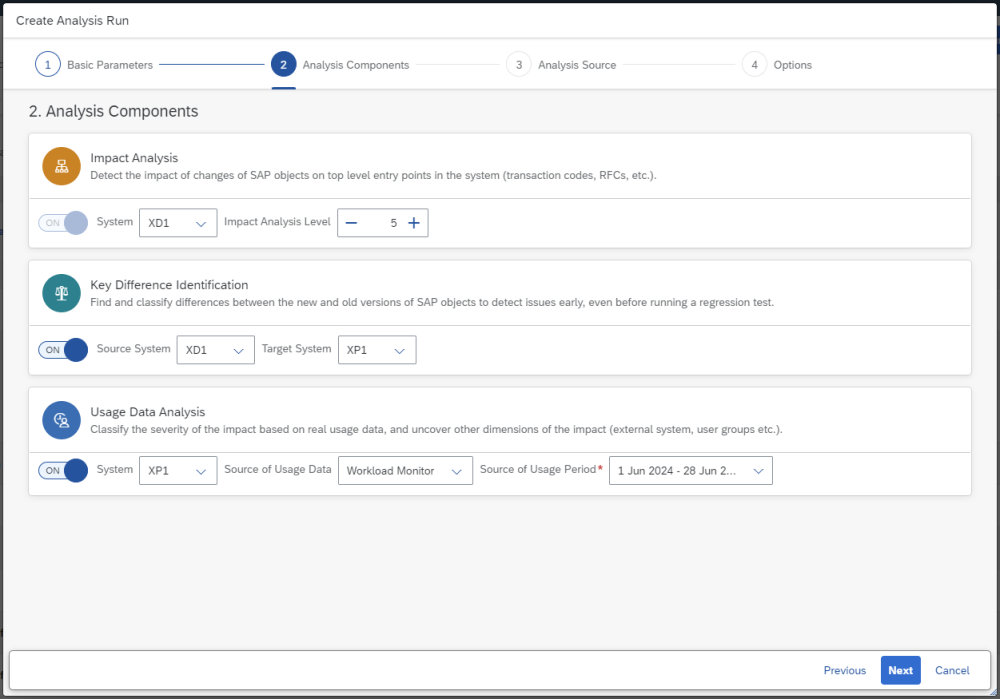The width and height of the screenshot is (1000, 699).
Task: Open Source of Usage Period date selector
Action: pos(691,471)
